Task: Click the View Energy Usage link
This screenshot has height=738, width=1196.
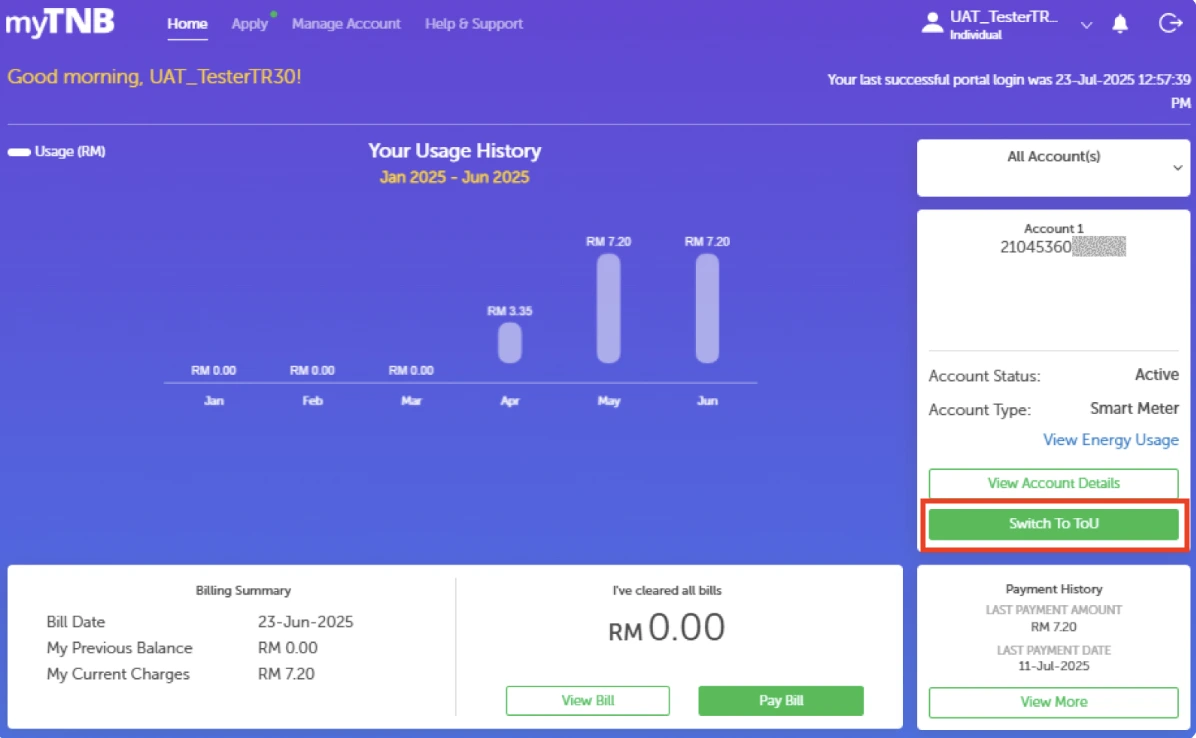Action: click(x=1110, y=440)
